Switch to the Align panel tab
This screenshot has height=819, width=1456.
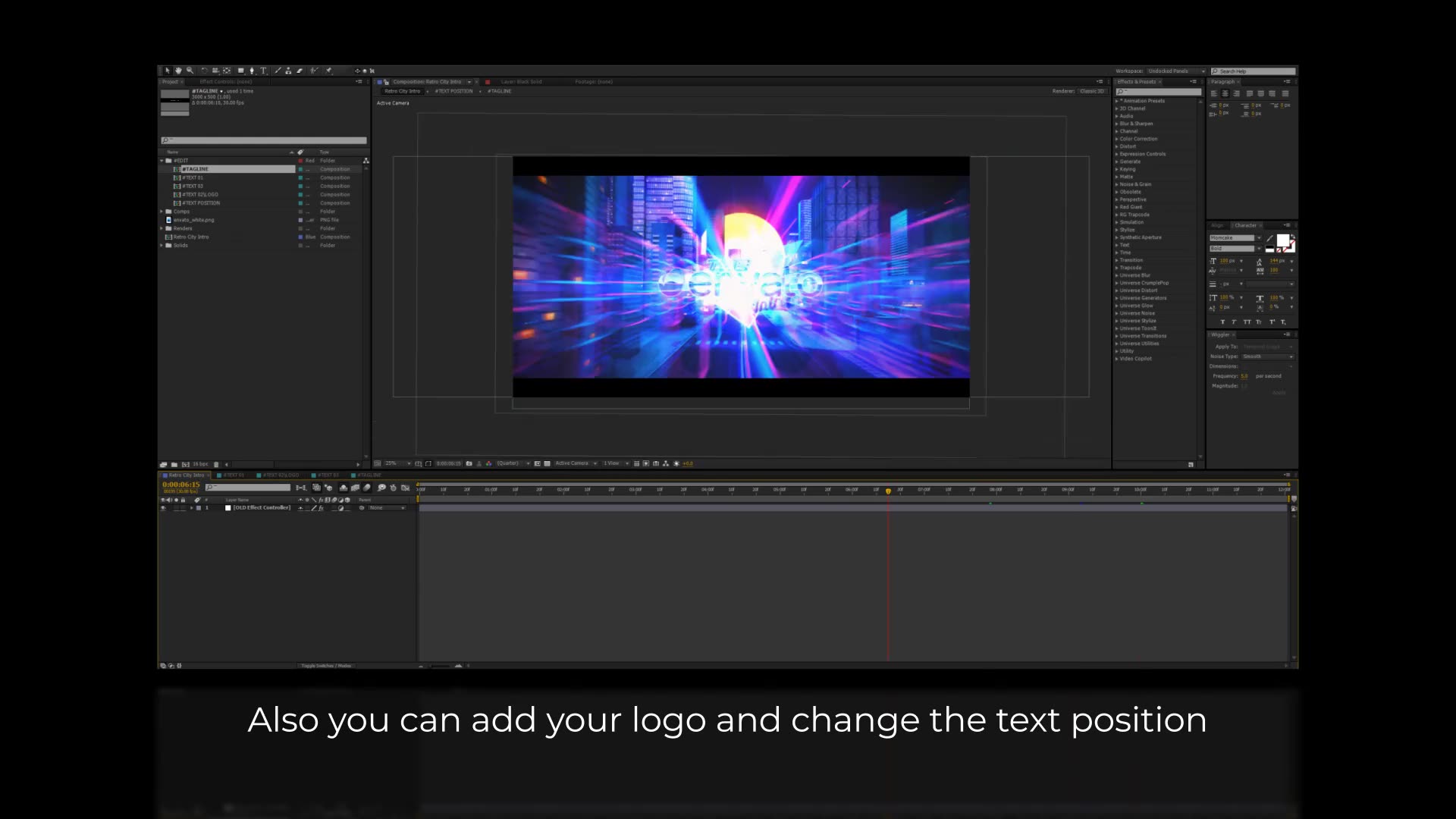pos(1217,225)
